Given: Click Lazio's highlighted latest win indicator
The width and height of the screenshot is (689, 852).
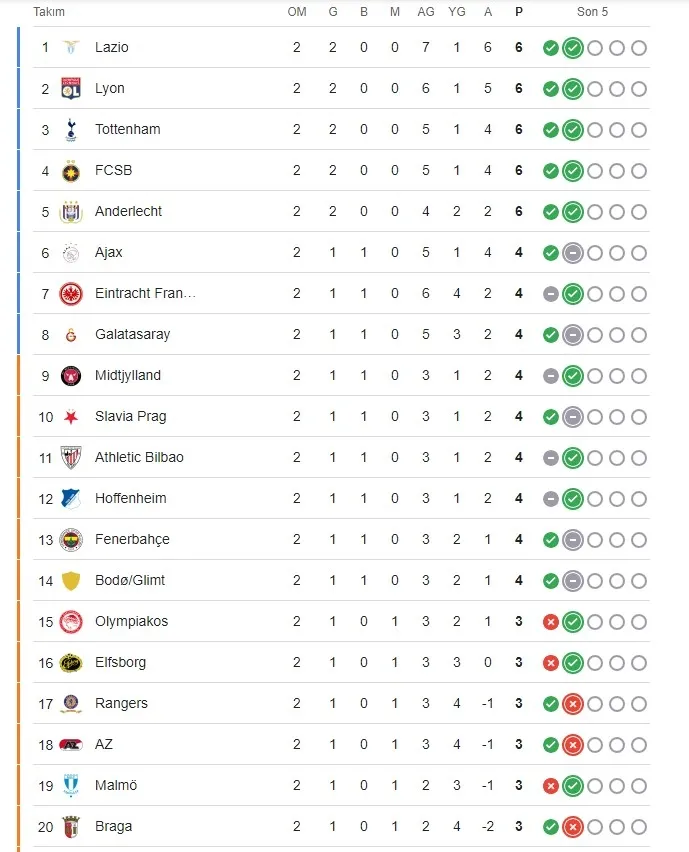Looking at the screenshot, I should 573,48.
